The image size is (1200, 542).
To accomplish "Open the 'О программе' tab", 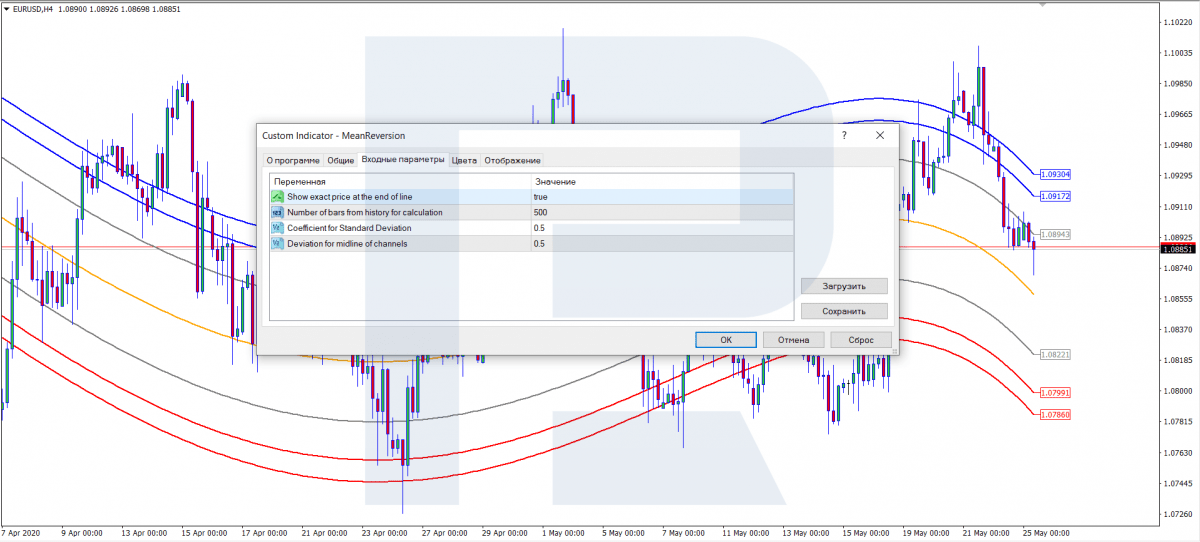I will point(293,160).
